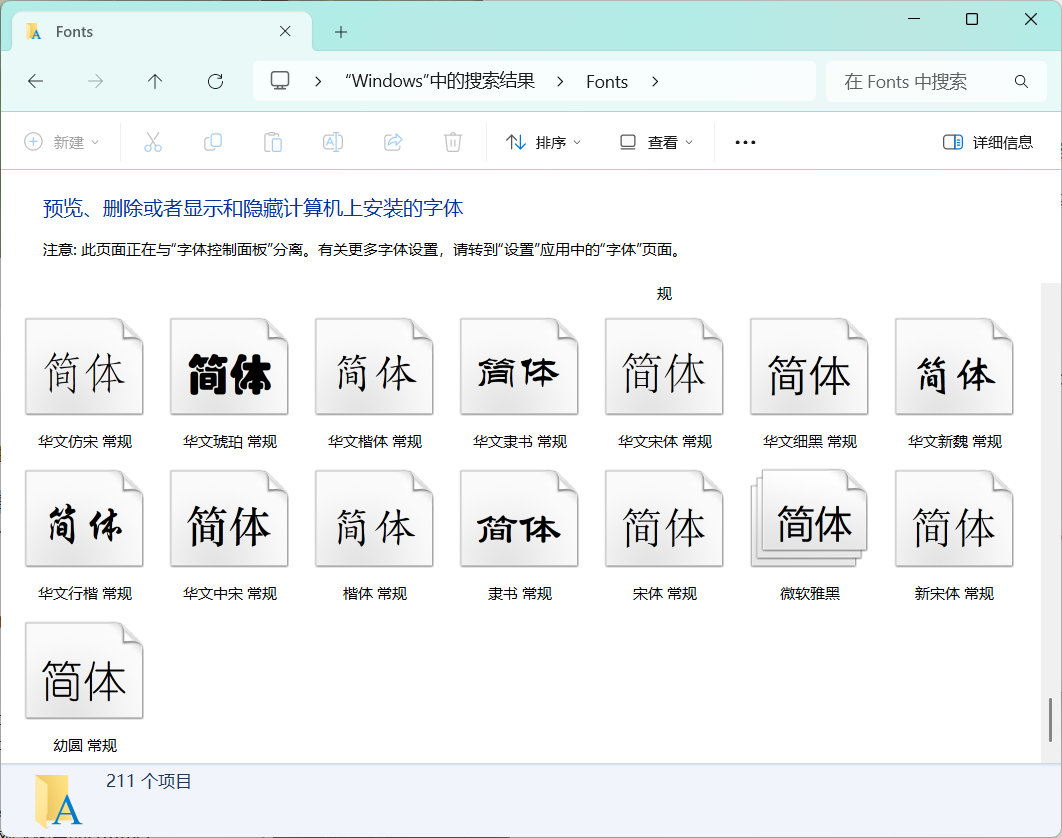Go up one folder level
The height and width of the screenshot is (838, 1062).
point(155,81)
